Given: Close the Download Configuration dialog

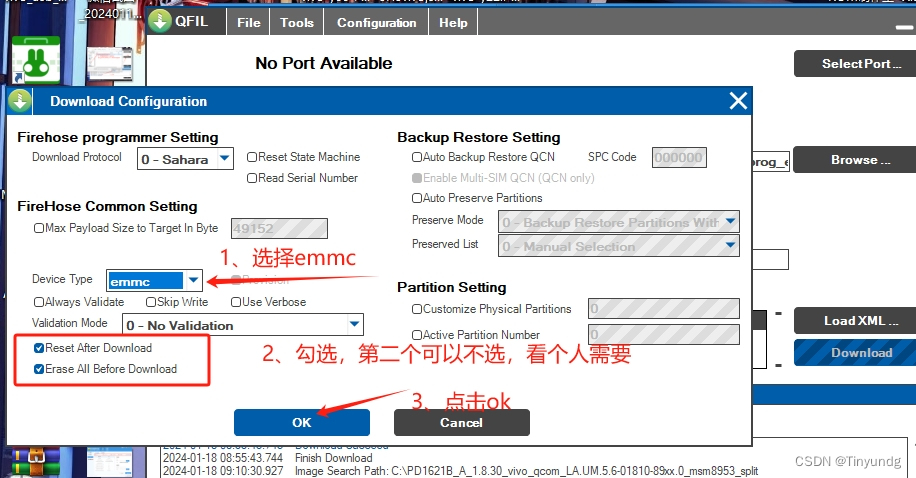Looking at the screenshot, I should point(738,101).
